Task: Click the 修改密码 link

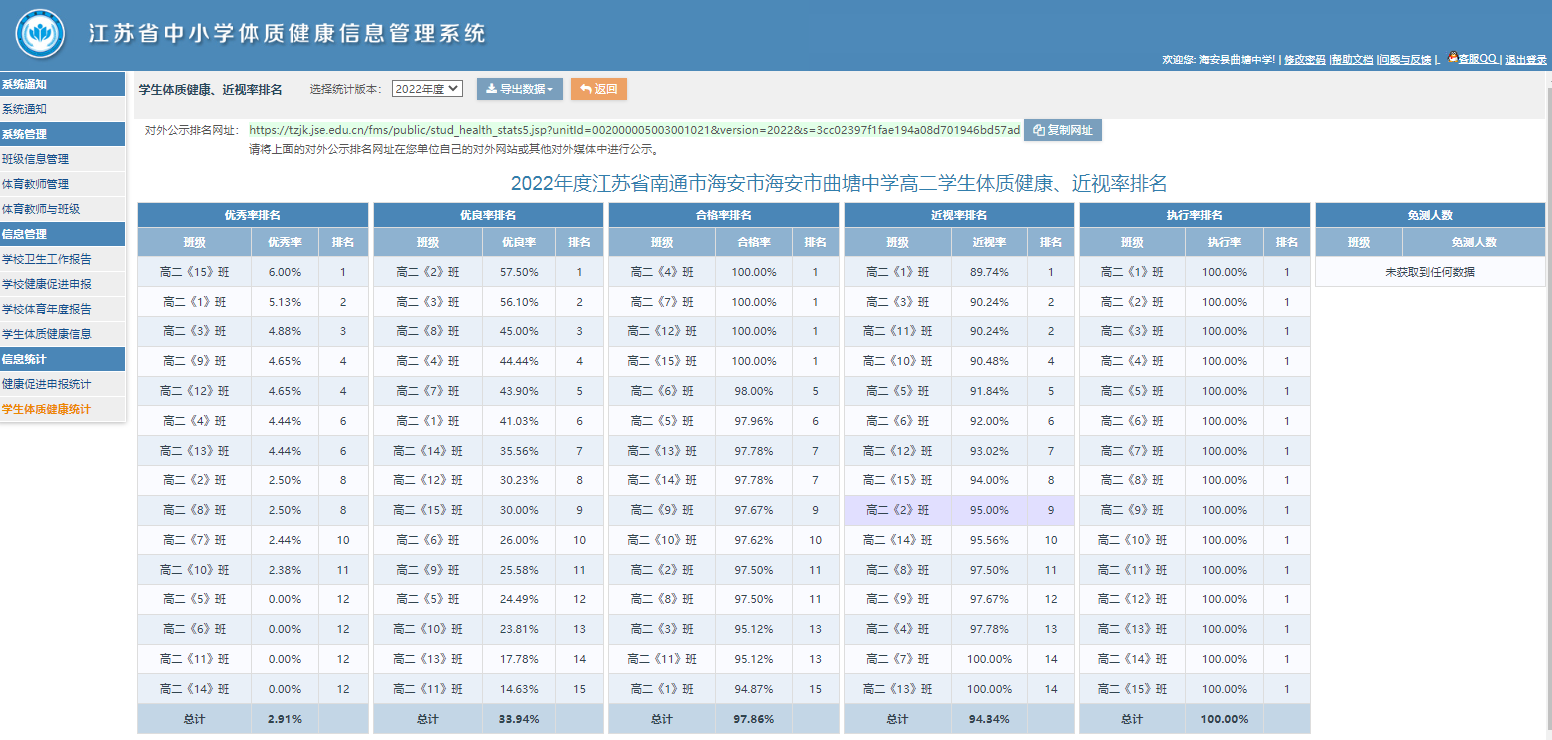Action: click(1304, 60)
